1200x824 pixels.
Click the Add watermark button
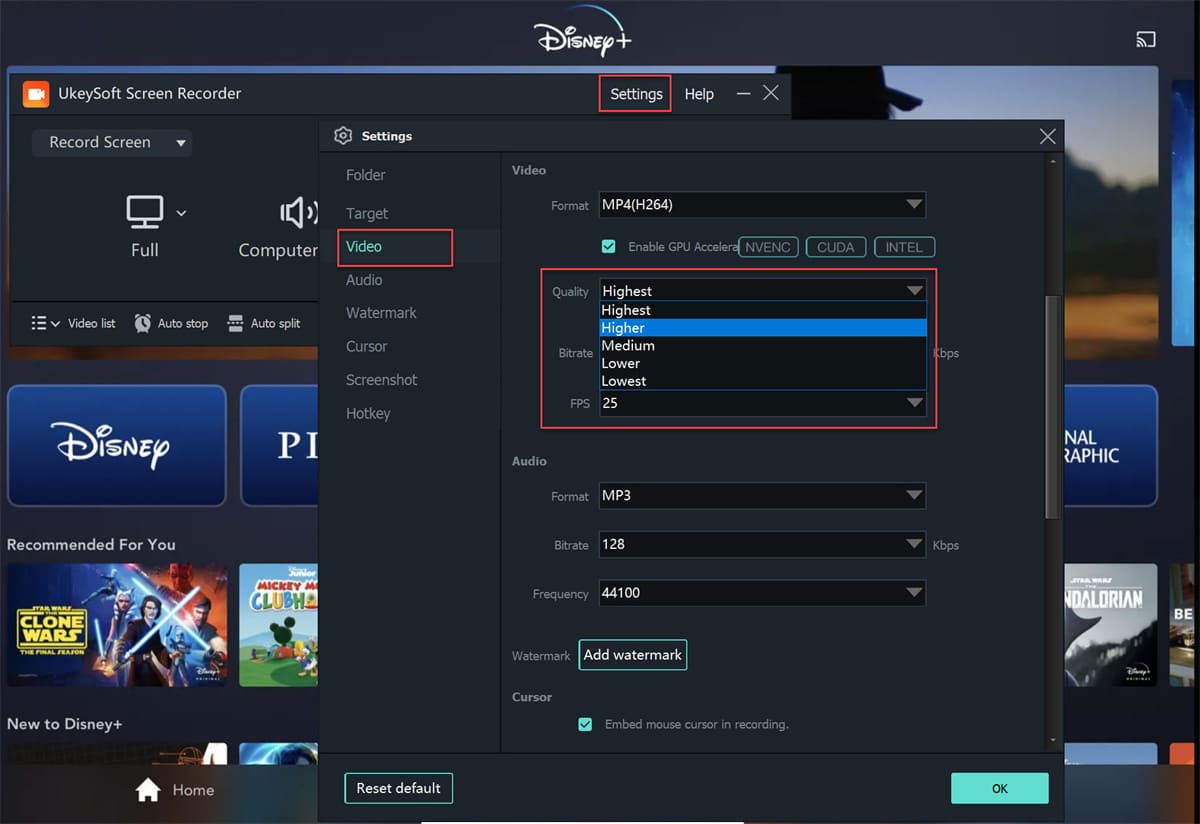tap(632, 655)
